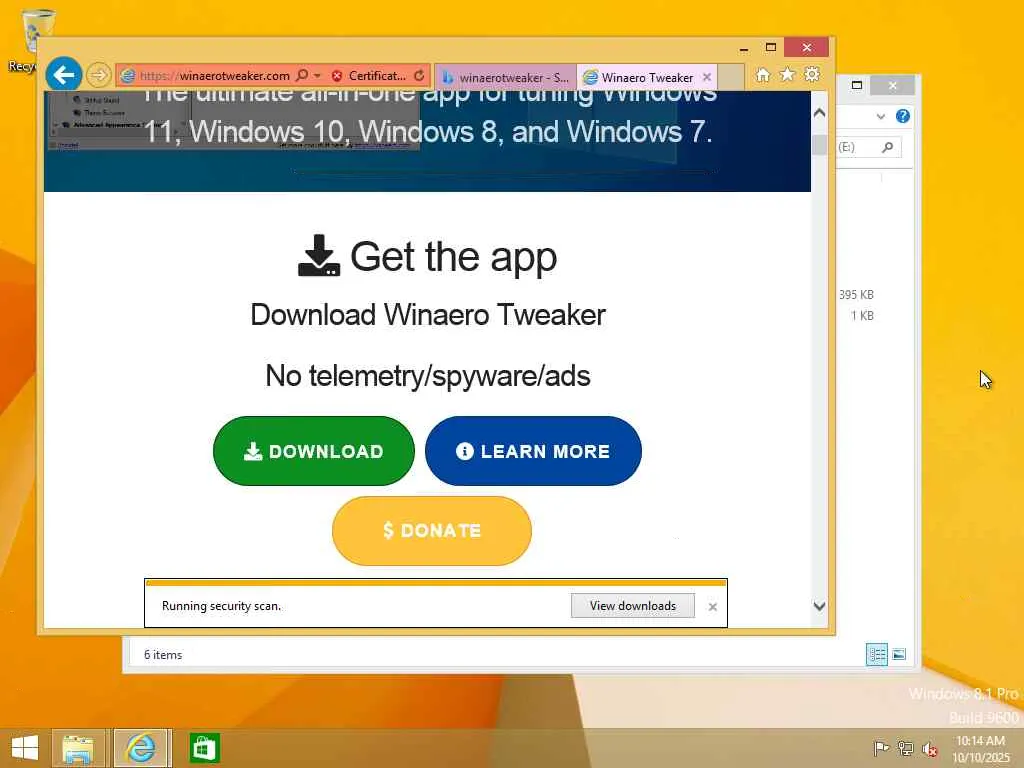Dismiss the security scan notification bar
This screenshot has height=768, width=1024.
click(712, 607)
